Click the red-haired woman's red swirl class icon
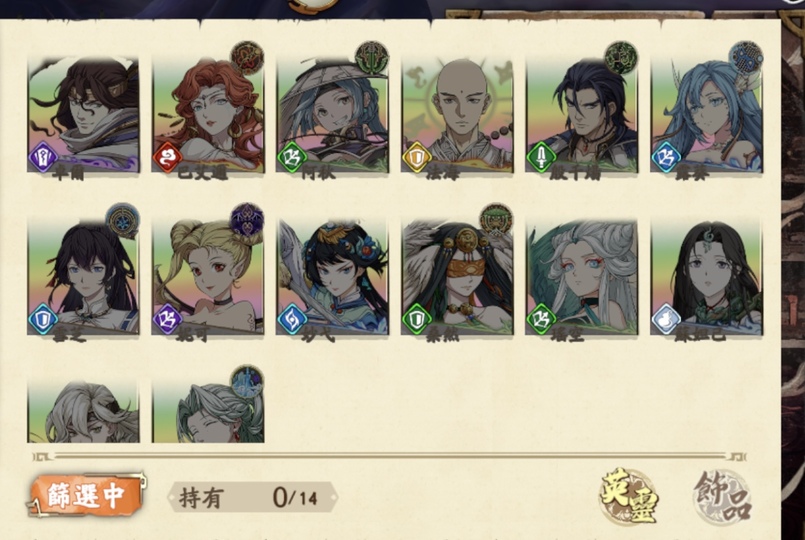The height and width of the screenshot is (540, 805). [x=167, y=157]
